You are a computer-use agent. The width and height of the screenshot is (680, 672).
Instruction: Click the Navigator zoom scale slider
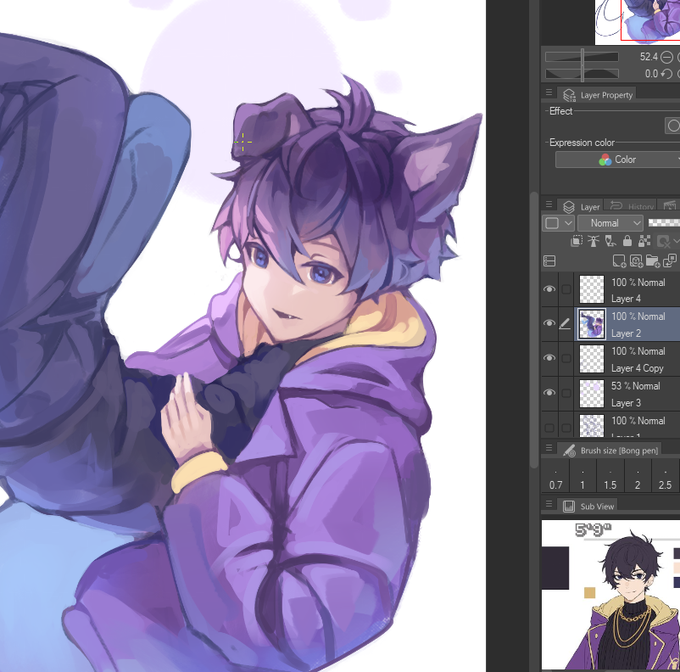point(582,57)
